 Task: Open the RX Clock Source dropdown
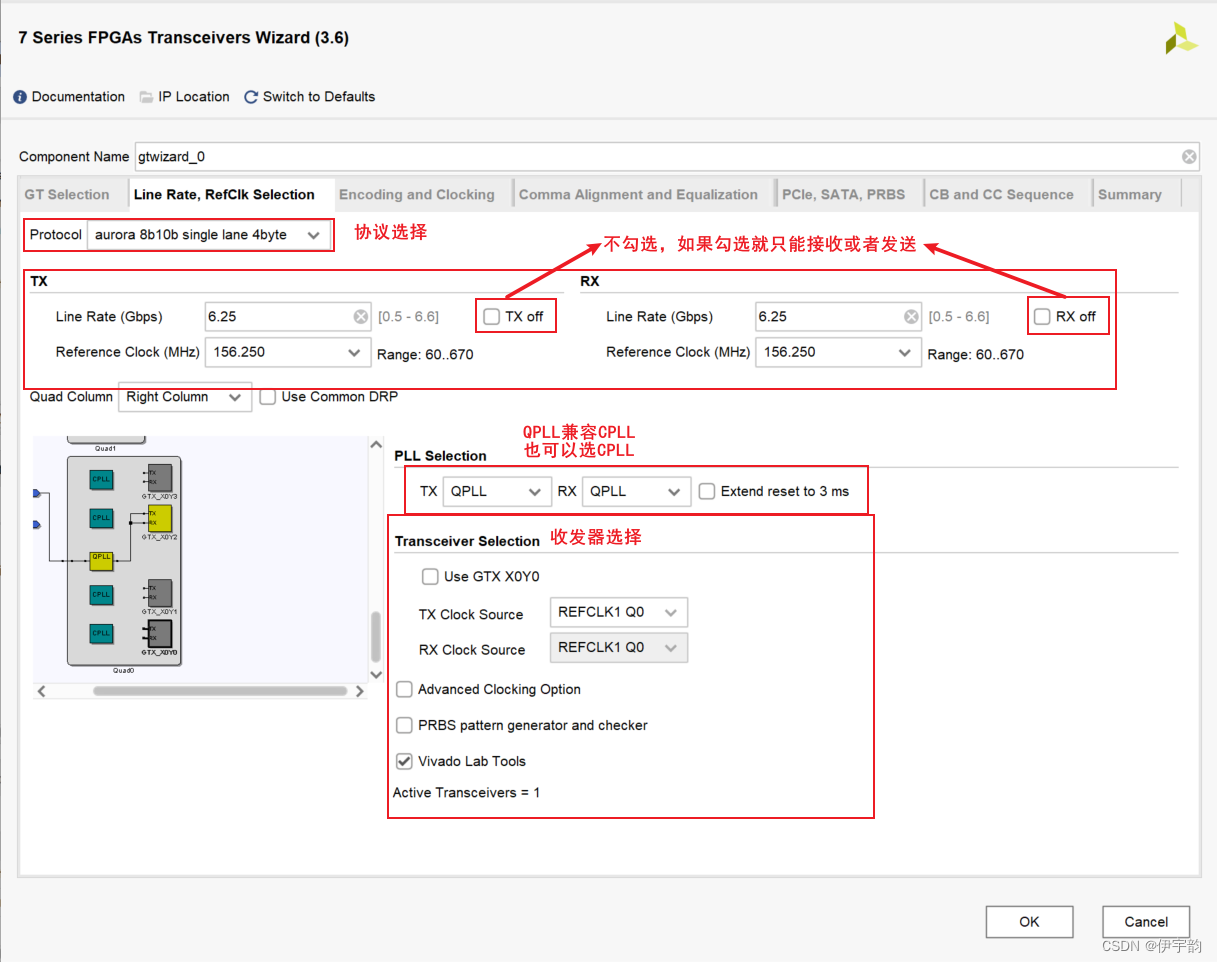(x=619, y=647)
